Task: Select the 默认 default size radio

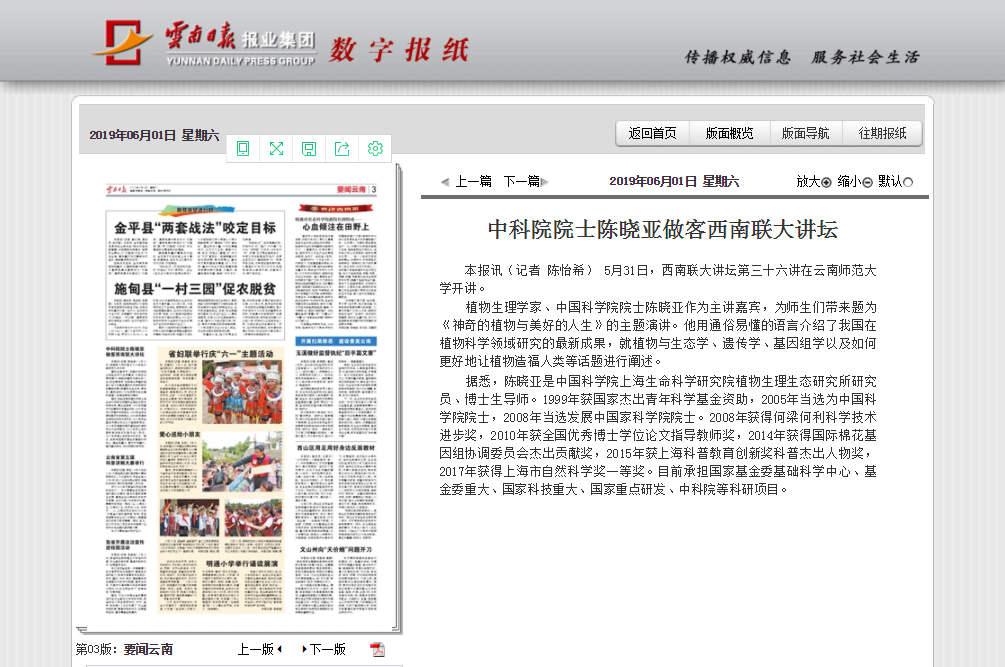Action: pos(908,182)
